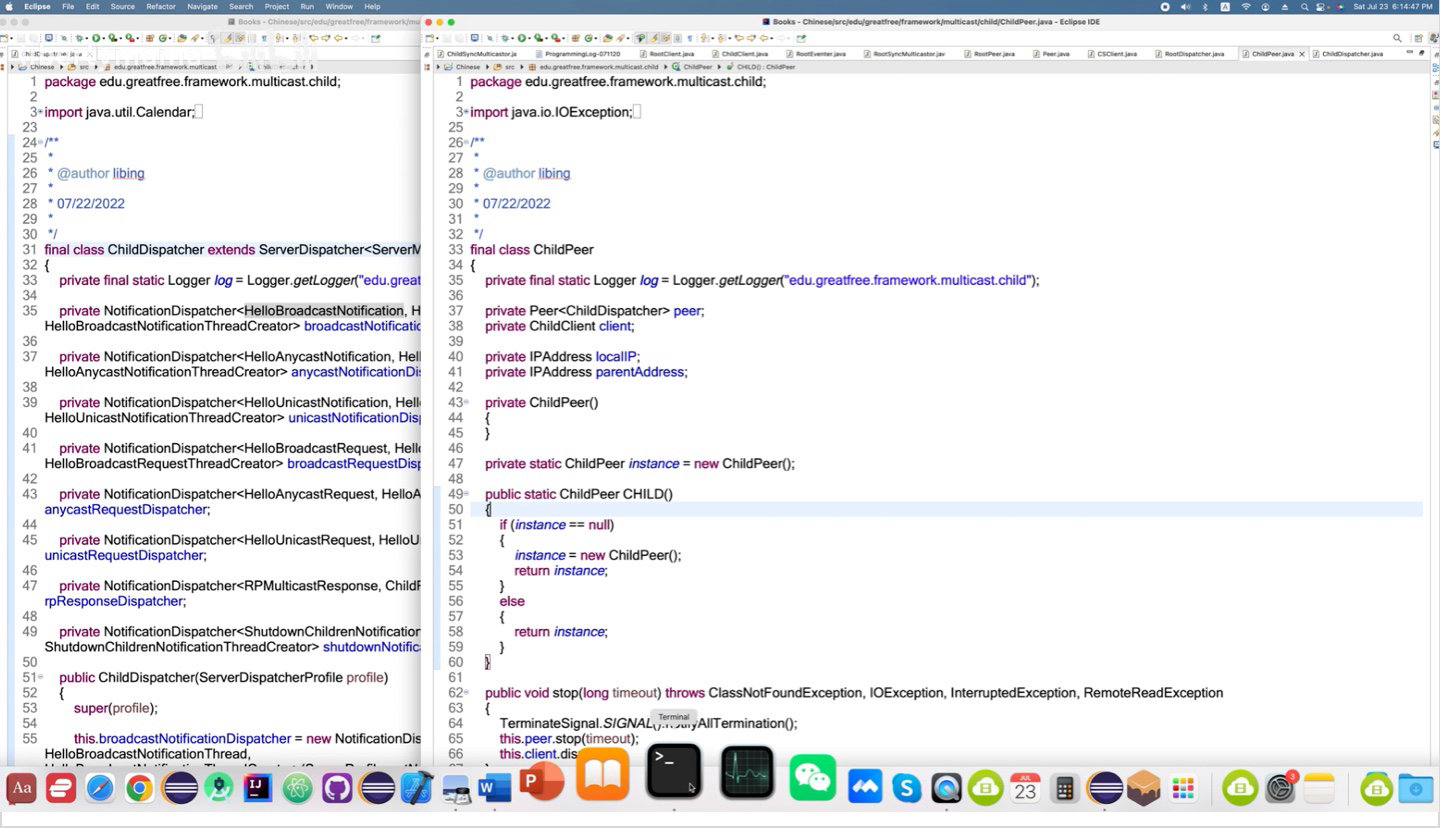Open Safari in the dock
The height and width of the screenshot is (828, 1440).
[x=100, y=789]
